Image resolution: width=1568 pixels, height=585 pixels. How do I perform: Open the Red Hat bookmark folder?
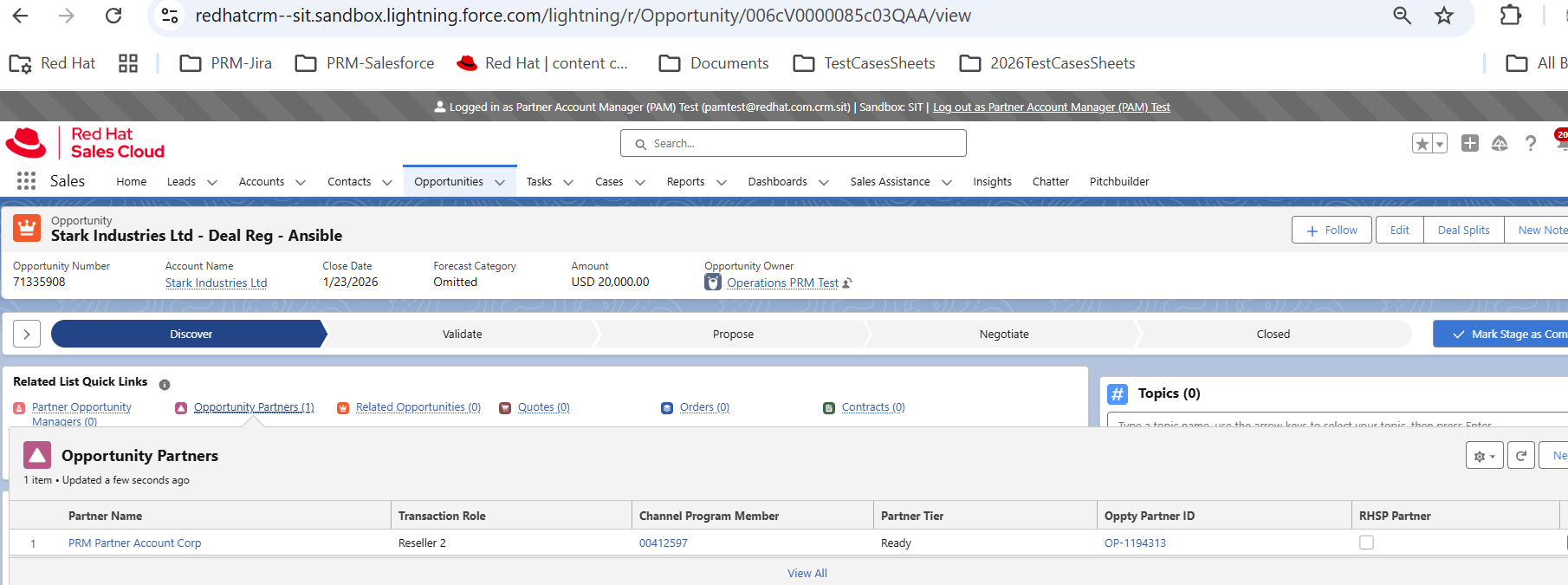(52, 63)
